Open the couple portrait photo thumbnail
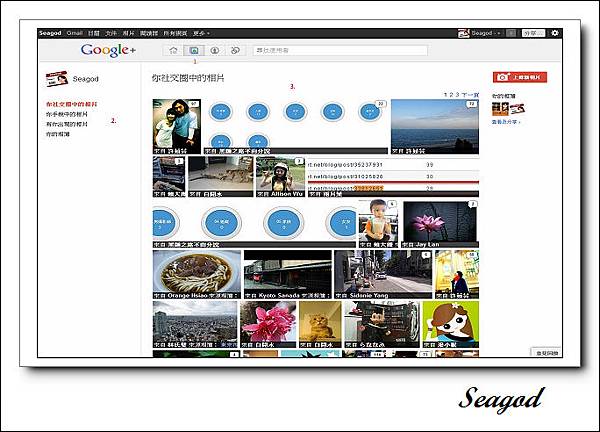 tap(176, 127)
